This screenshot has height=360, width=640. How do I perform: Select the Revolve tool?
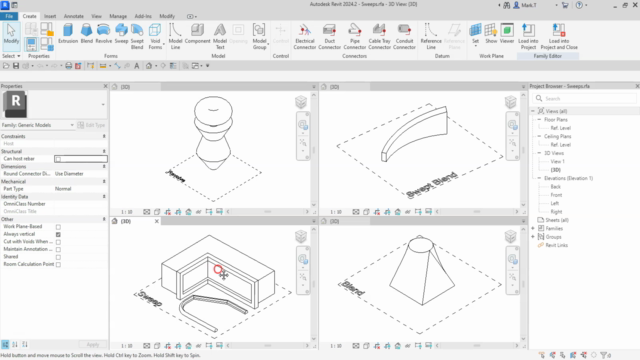(103, 33)
